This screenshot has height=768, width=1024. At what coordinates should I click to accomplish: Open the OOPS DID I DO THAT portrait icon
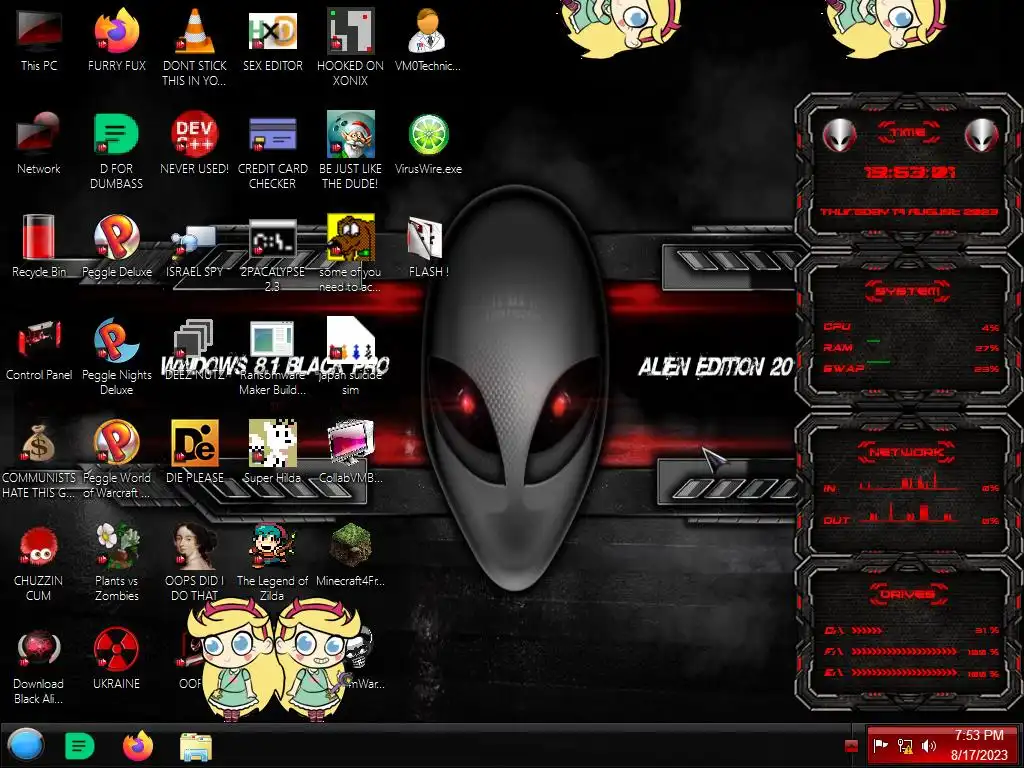[x=195, y=562]
